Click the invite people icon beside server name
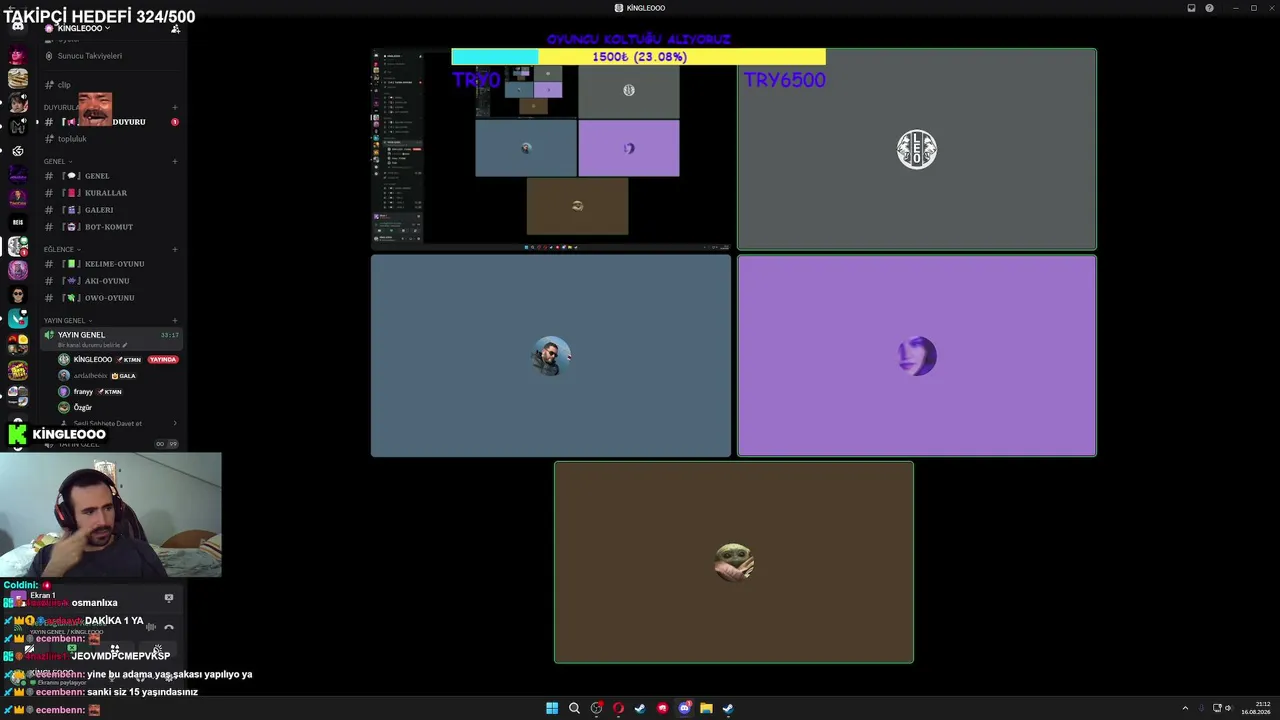Viewport: 1280px width, 720px height. (x=175, y=28)
